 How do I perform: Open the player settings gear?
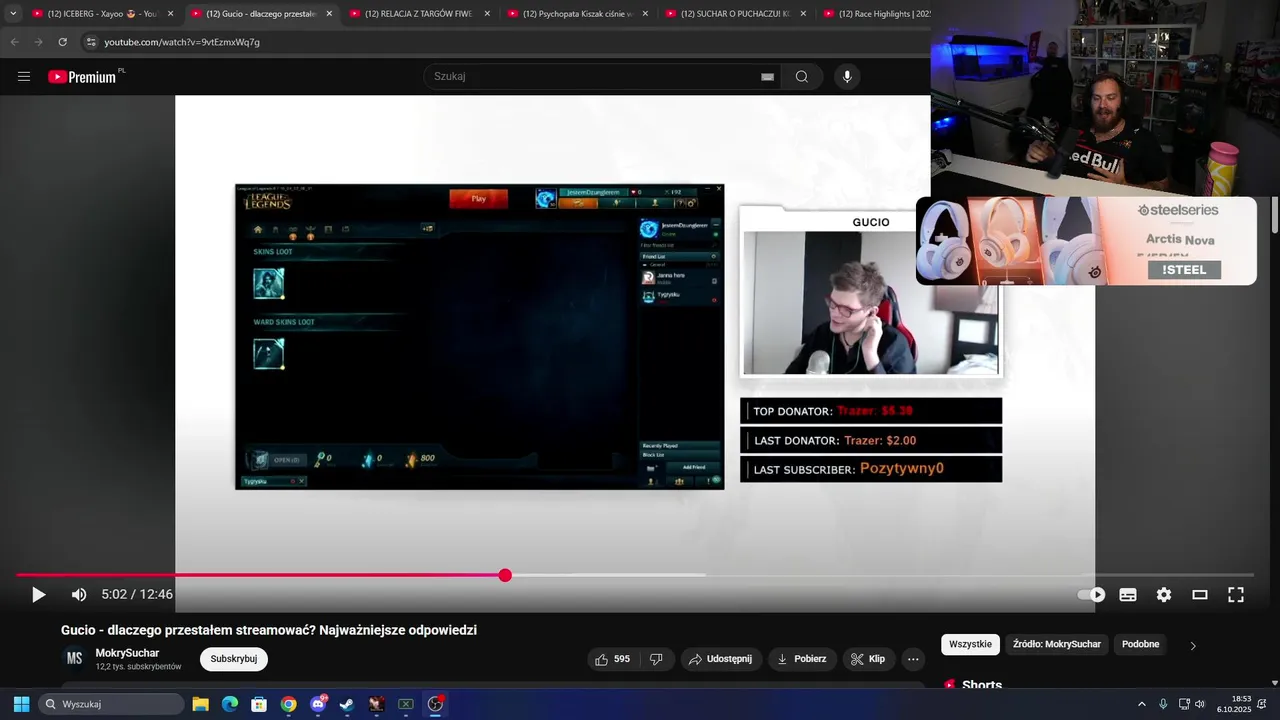pyautogui.click(x=1164, y=595)
